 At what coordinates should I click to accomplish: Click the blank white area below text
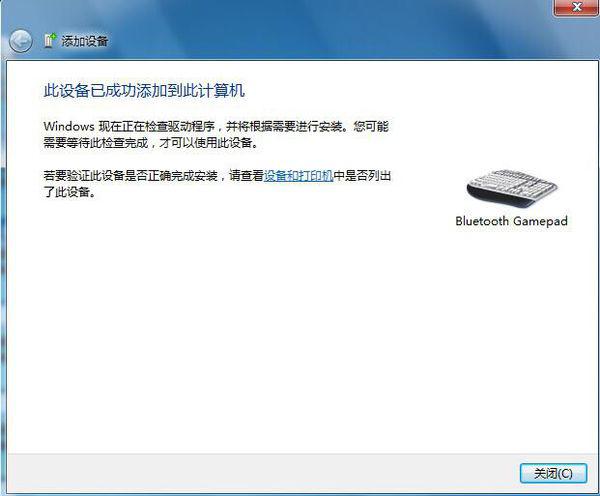(268, 325)
